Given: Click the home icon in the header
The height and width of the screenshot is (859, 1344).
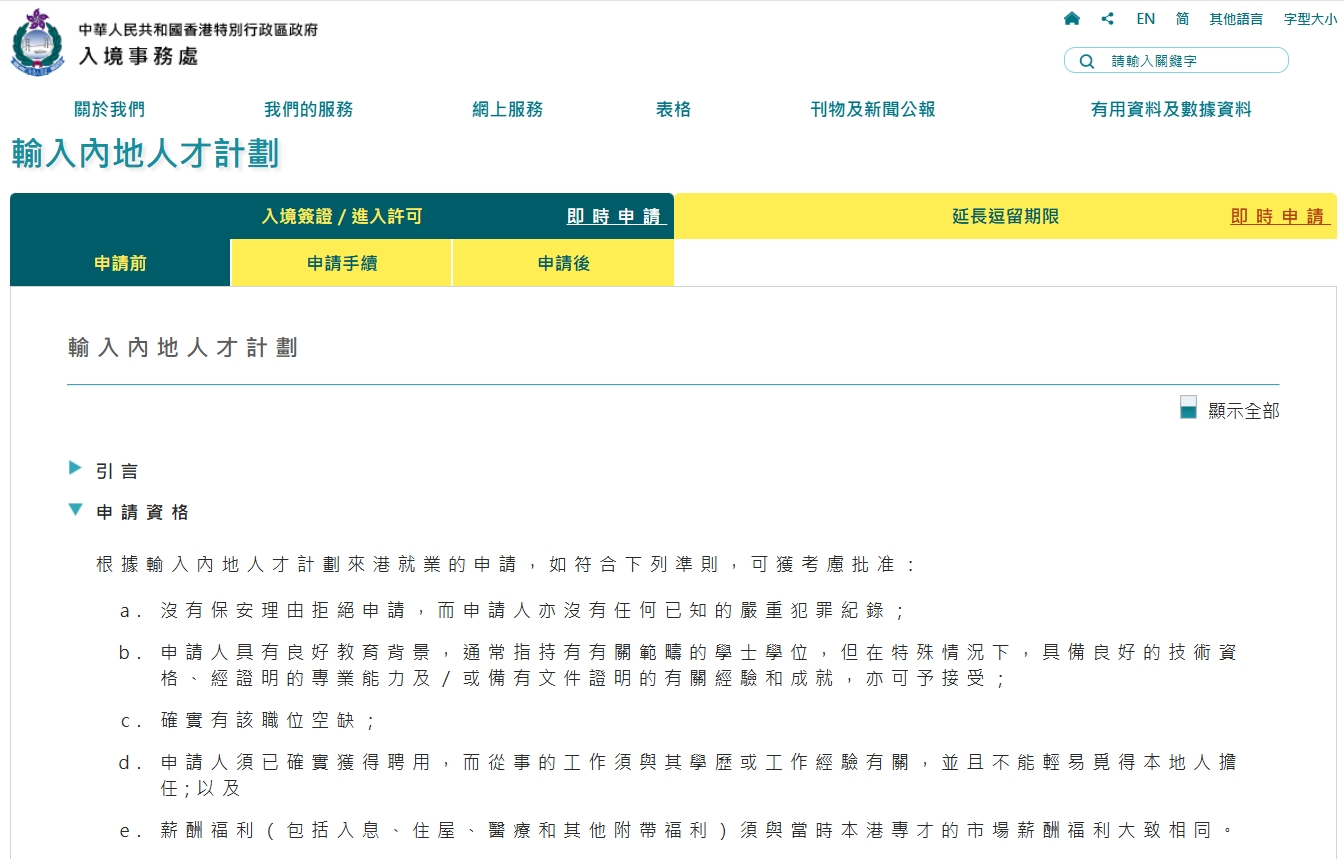Looking at the screenshot, I should point(1071,18).
